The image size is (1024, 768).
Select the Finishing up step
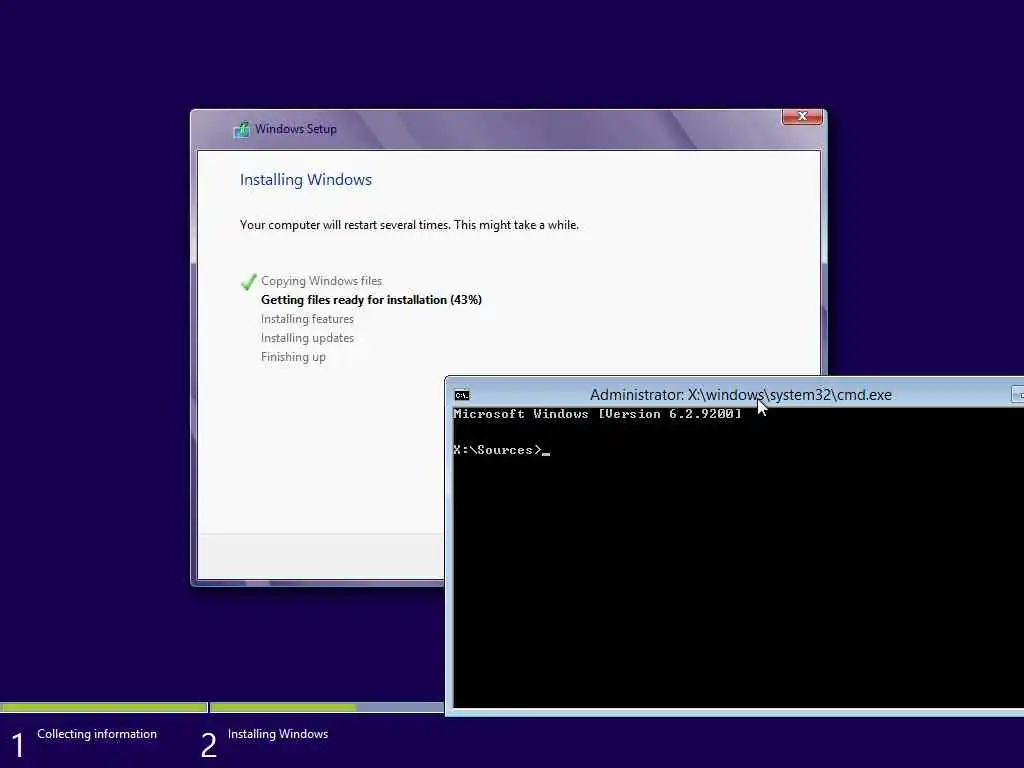point(293,357)
